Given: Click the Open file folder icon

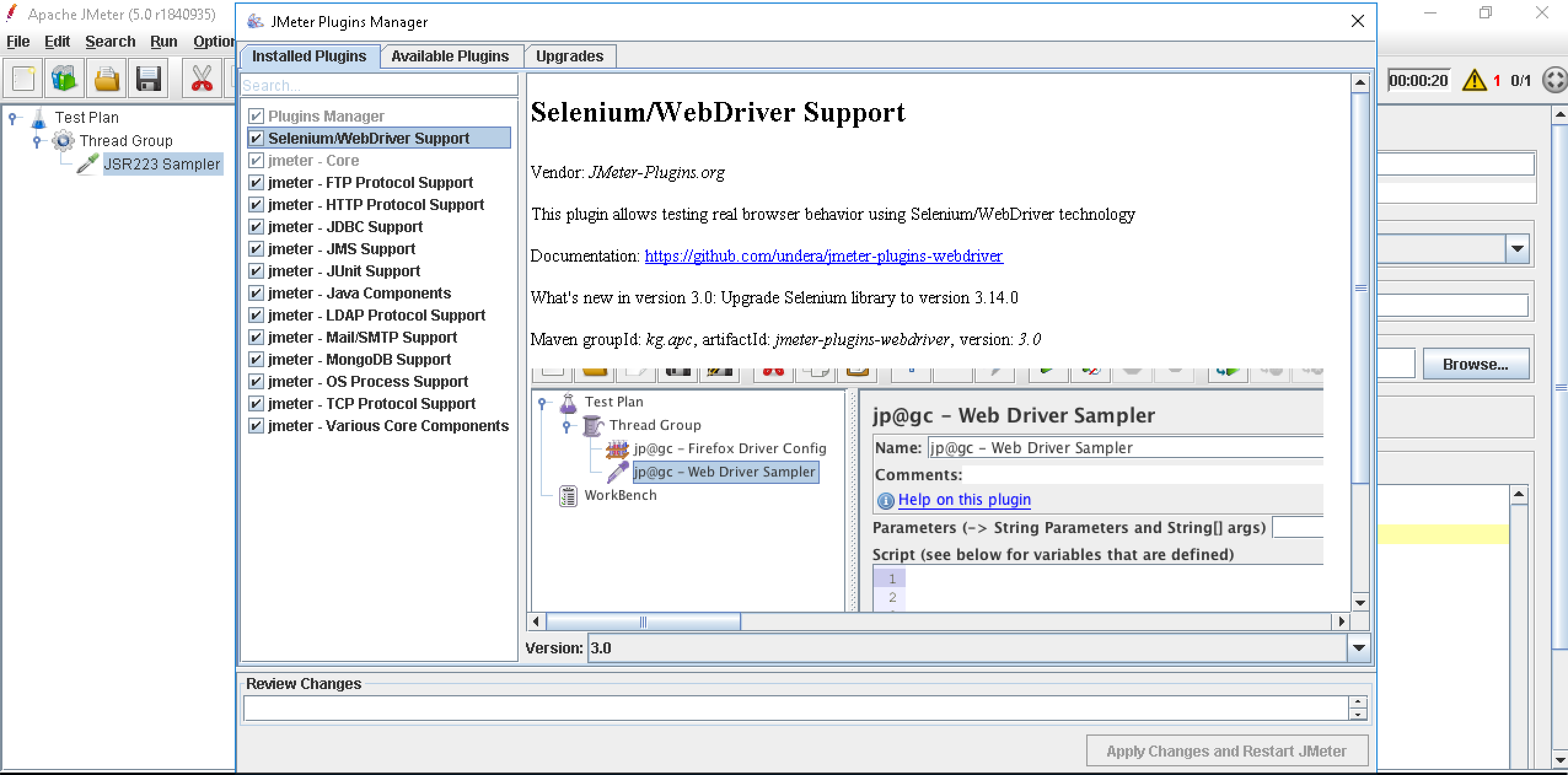Looking at the screenshot, I should [x=106, y=79].
